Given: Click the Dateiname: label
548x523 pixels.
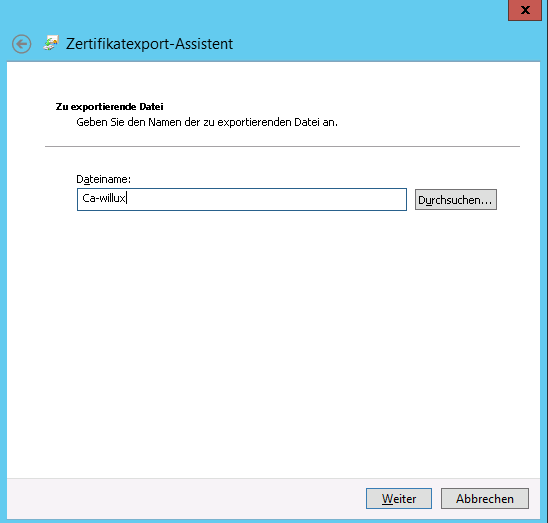Looking at the screenshot, I should [x=103, y=179].
